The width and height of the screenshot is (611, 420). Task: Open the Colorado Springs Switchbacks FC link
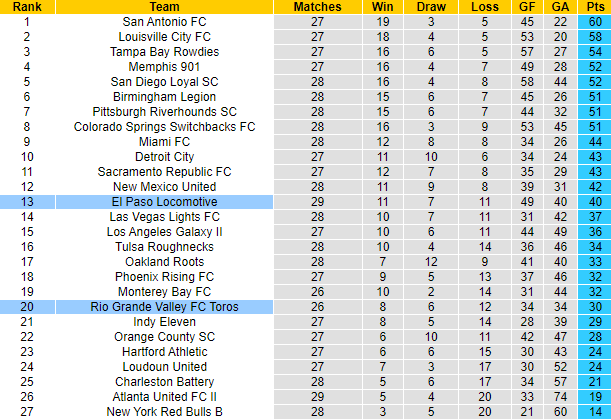coord(164,127)
